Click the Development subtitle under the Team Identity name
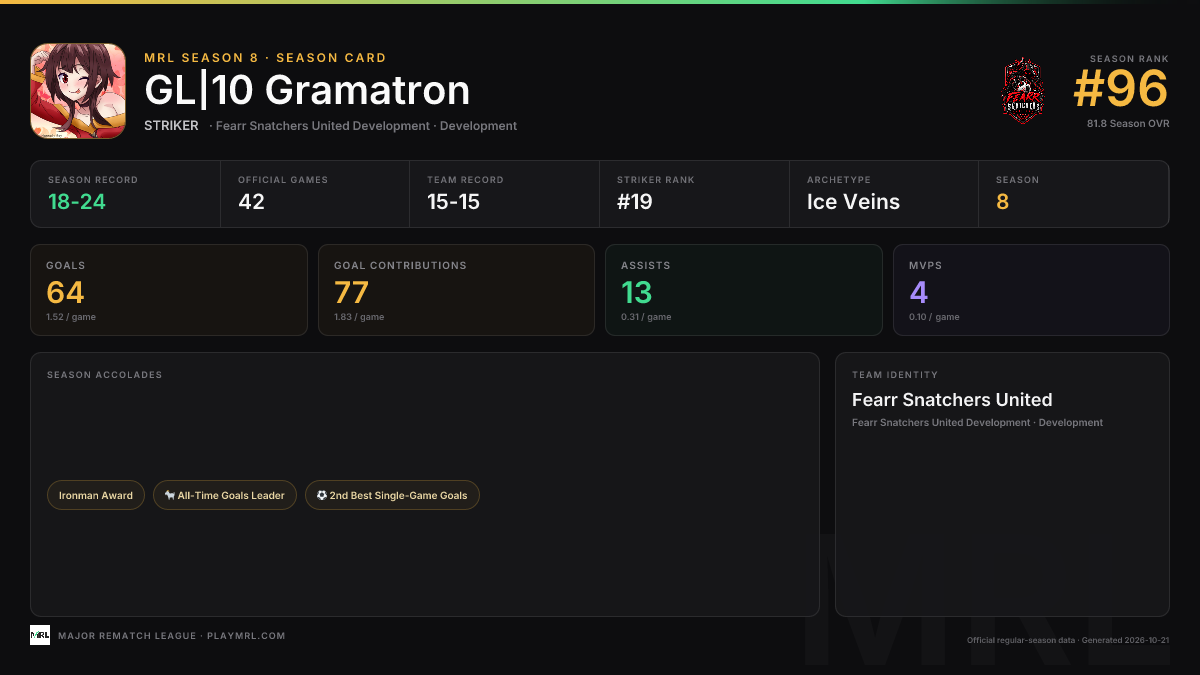 [977, 423]
